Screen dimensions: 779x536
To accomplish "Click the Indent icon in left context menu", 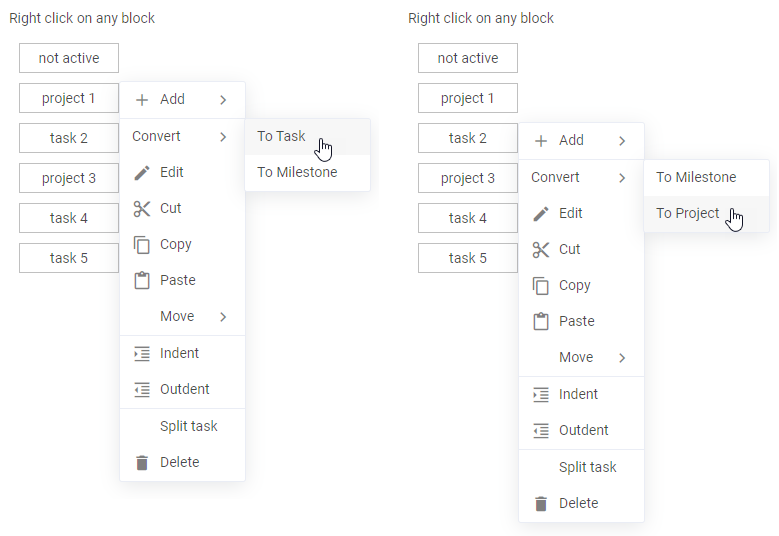I will point(142,353).
